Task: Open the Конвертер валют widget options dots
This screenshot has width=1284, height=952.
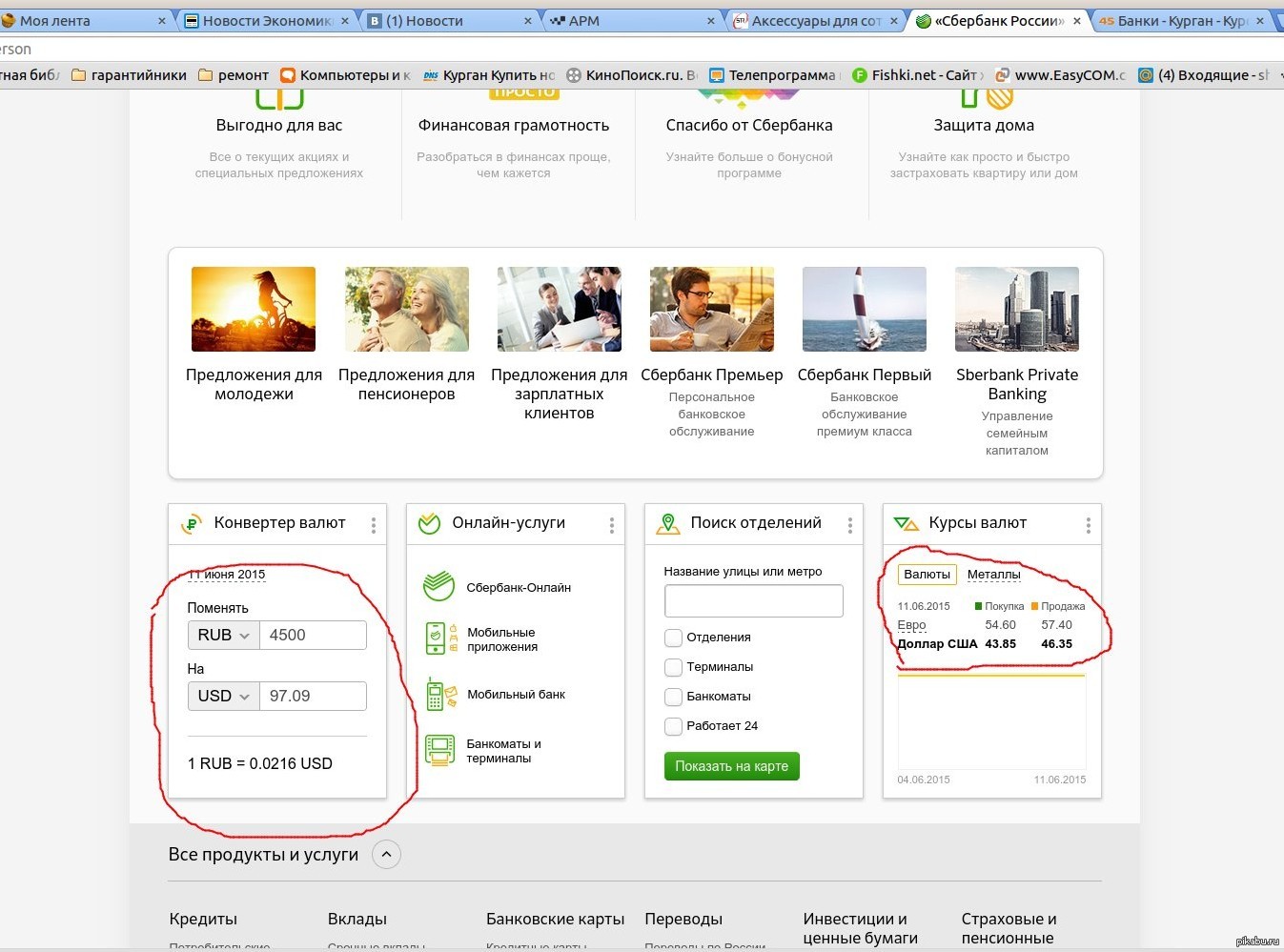Action: pos(373,525)
